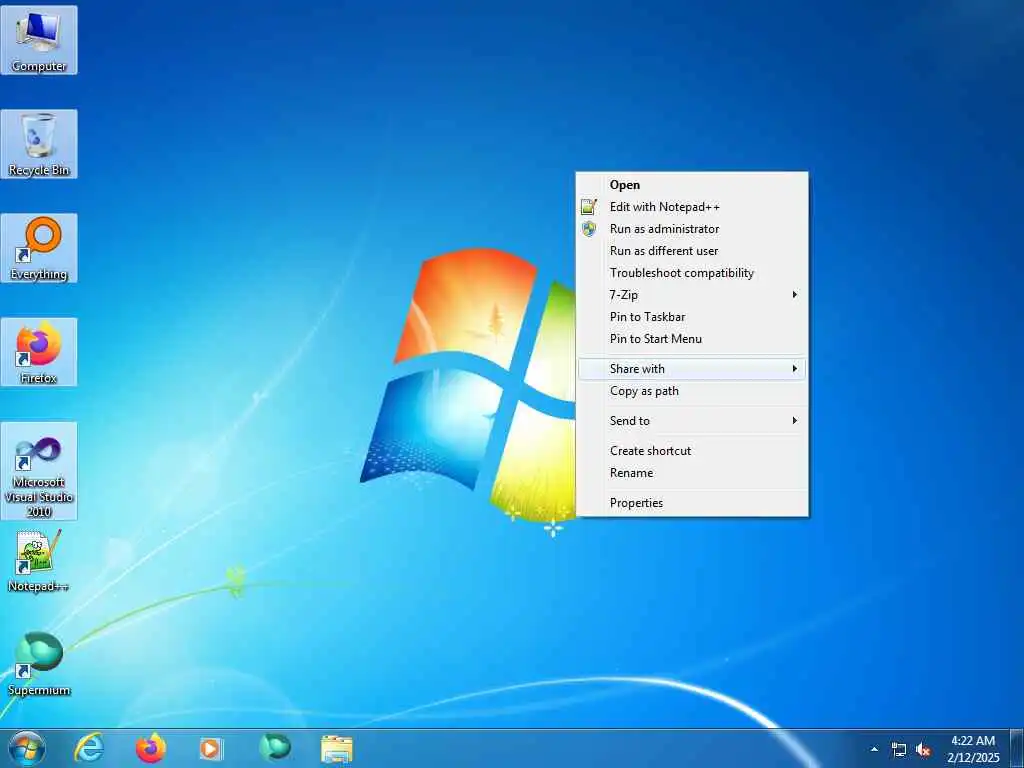Launch Internet Explorer from taskbar
This screenshot has width=1024, height=768.
coord(89,748)
